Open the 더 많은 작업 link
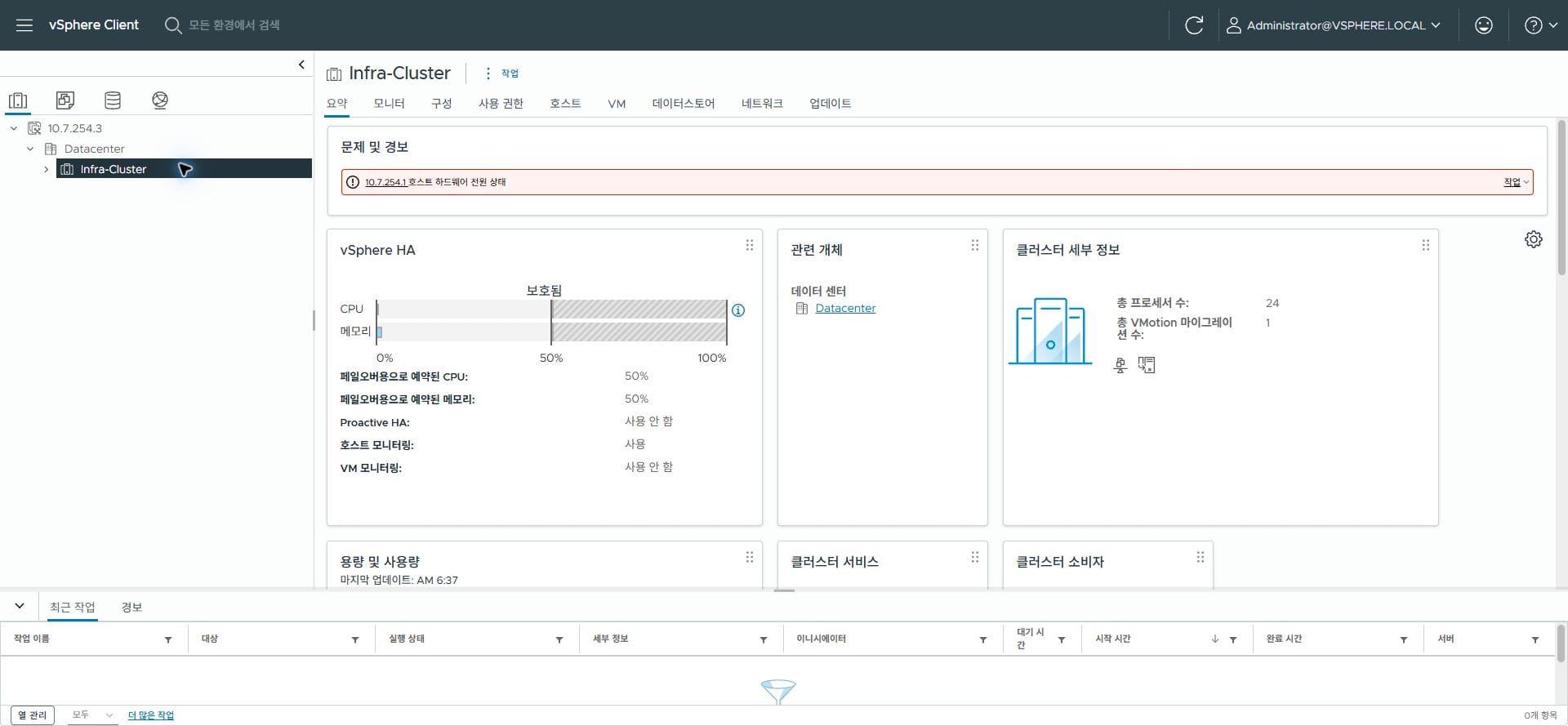The image size is (1568, 726). point(151,715)
